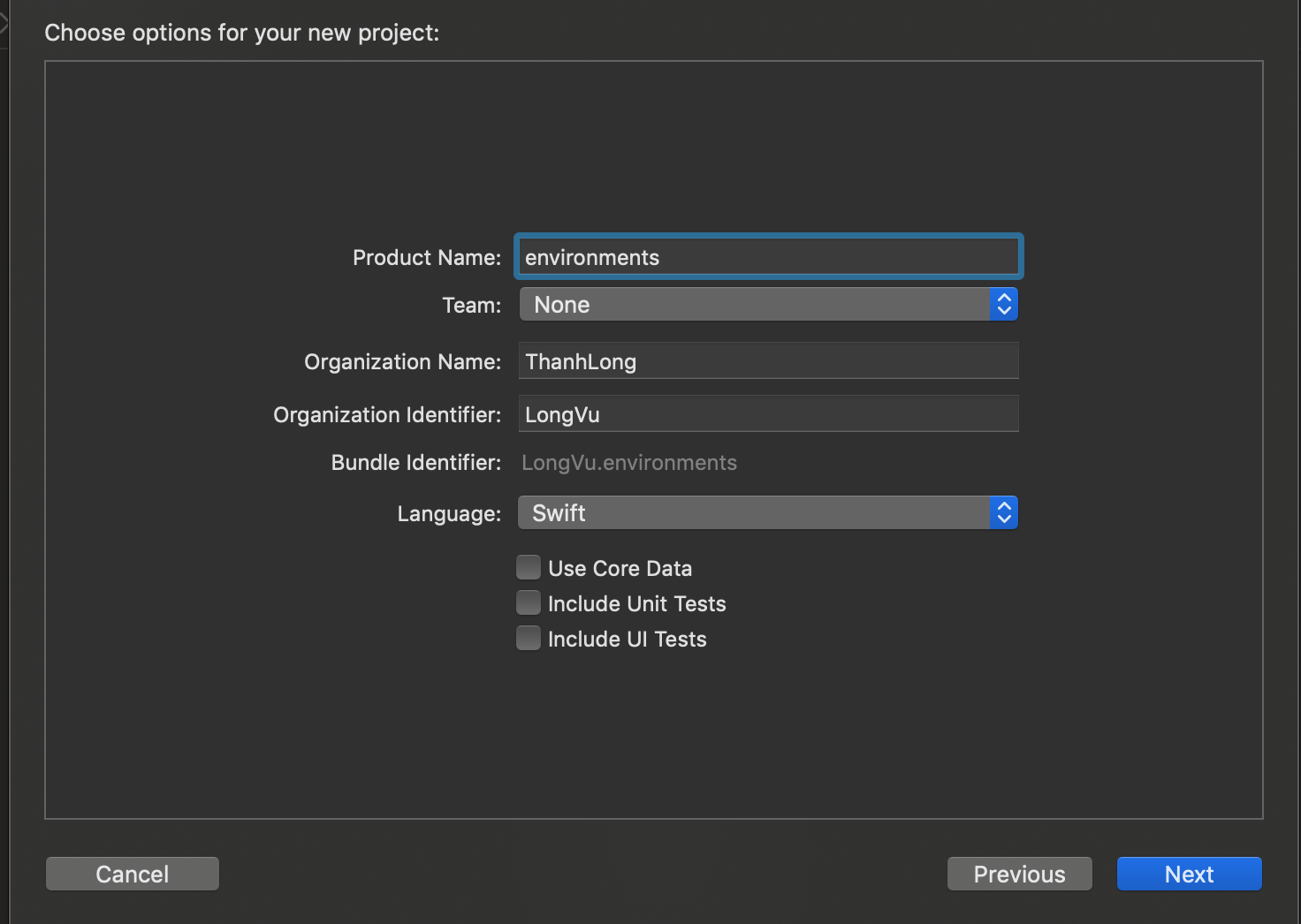
Task: Open the Language dropdown showing Swift
Action: coord(755,513)
